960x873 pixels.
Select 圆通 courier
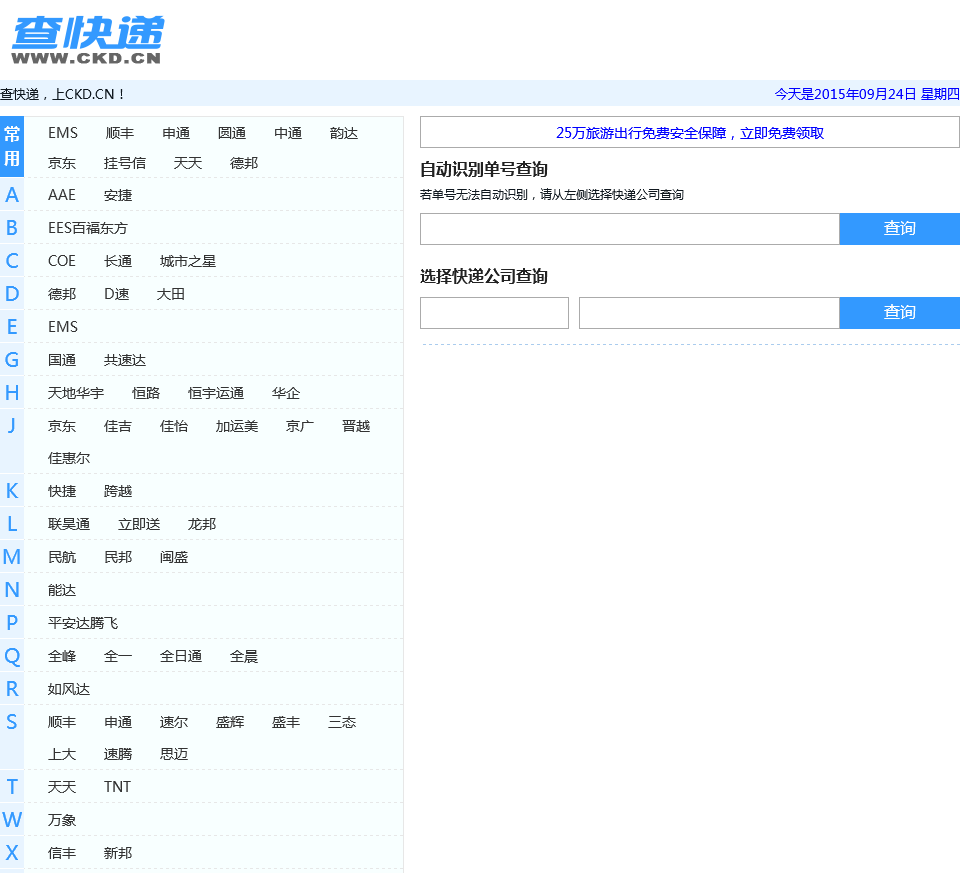(x=231, y=133)
